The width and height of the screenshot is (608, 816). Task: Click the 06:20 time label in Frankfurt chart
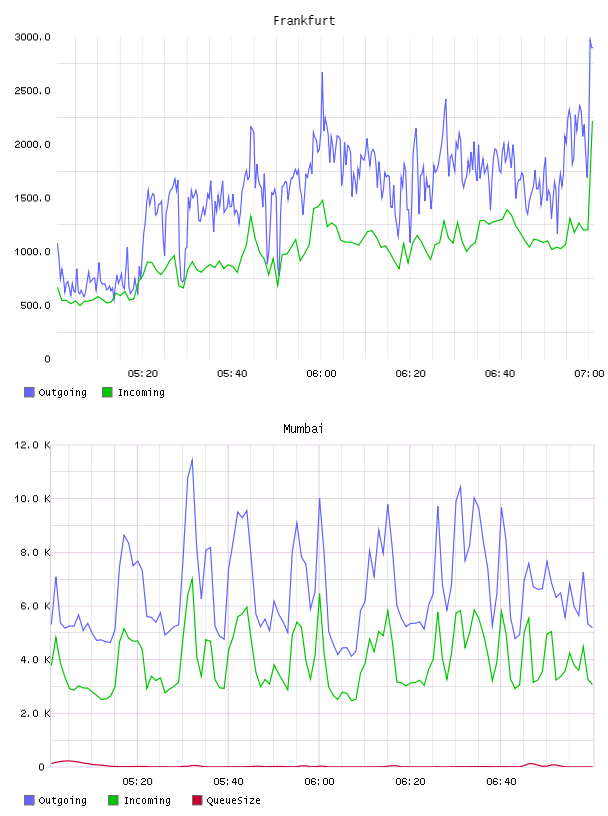click(x=410, y=374)
